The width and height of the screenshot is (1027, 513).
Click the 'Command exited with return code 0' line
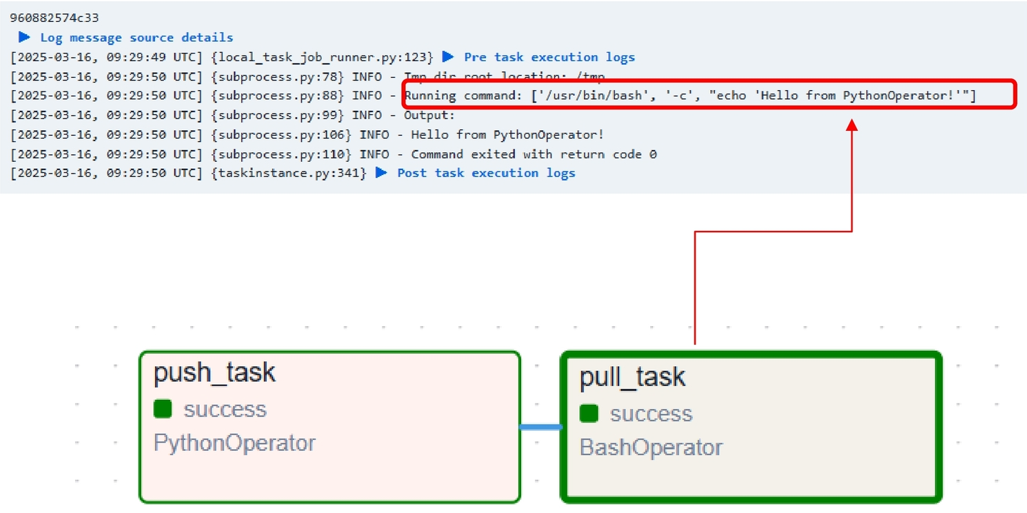tap(333, 154)
